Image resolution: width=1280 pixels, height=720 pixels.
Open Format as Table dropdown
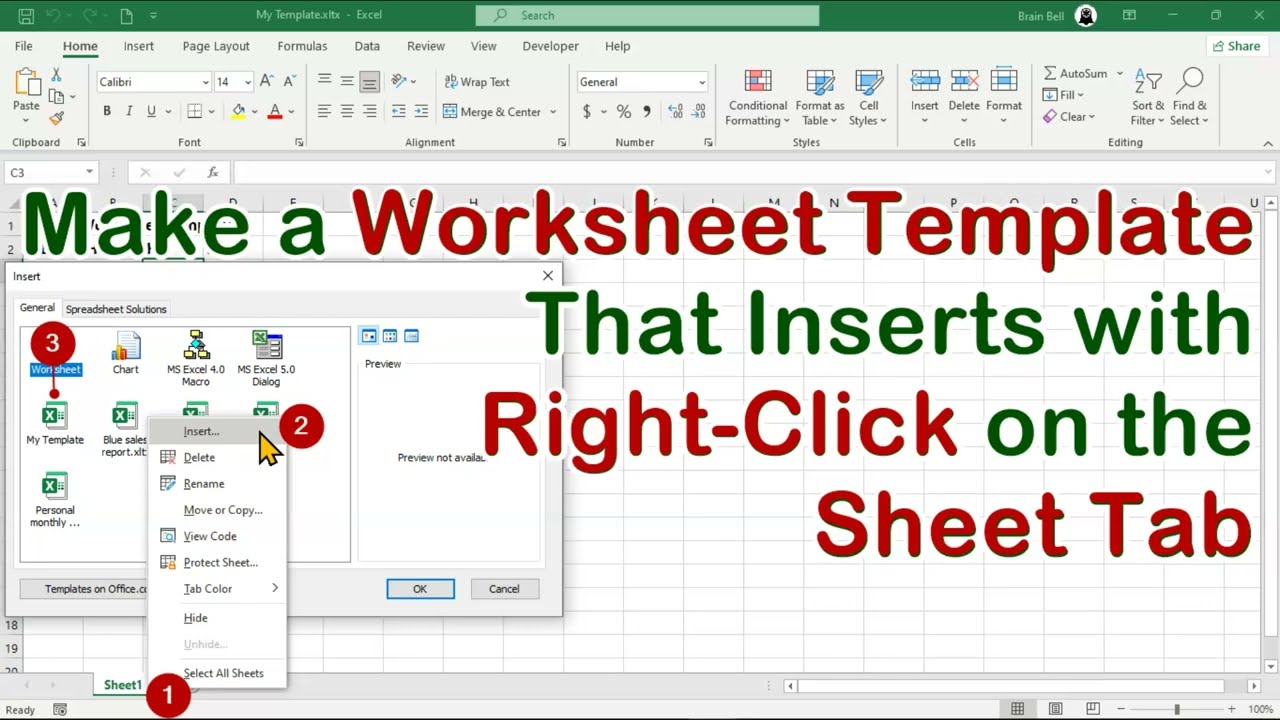819,97
